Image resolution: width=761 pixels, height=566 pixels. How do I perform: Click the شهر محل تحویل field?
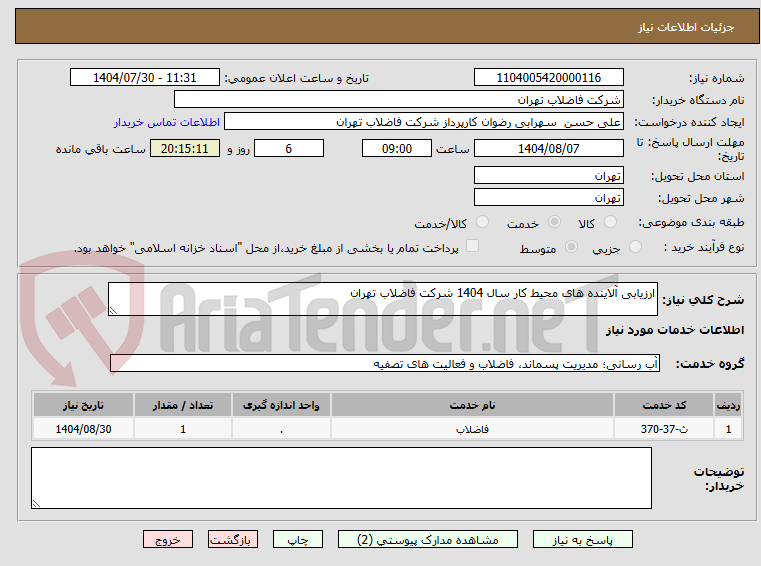click(x=548, y=198)
